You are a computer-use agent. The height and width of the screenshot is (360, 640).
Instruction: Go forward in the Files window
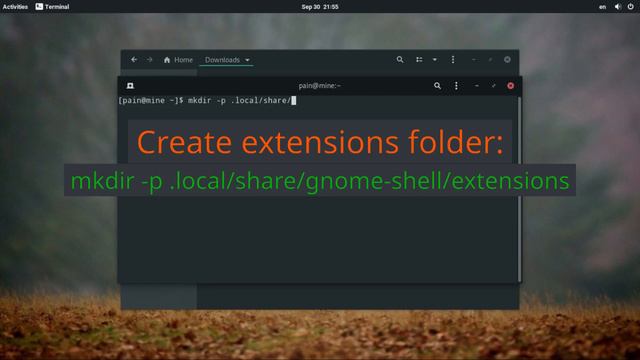point(149,60)
